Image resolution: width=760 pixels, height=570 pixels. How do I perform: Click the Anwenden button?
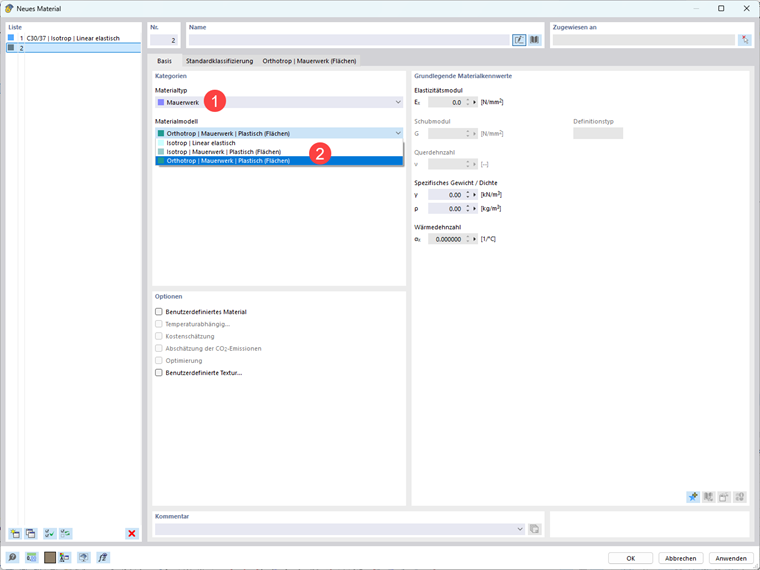[731, 558]
